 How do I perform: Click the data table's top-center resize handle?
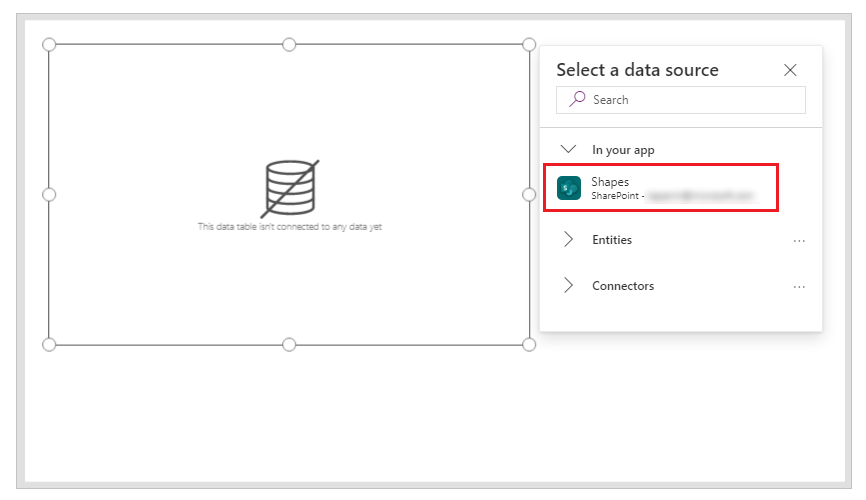[x=289, y=44]
